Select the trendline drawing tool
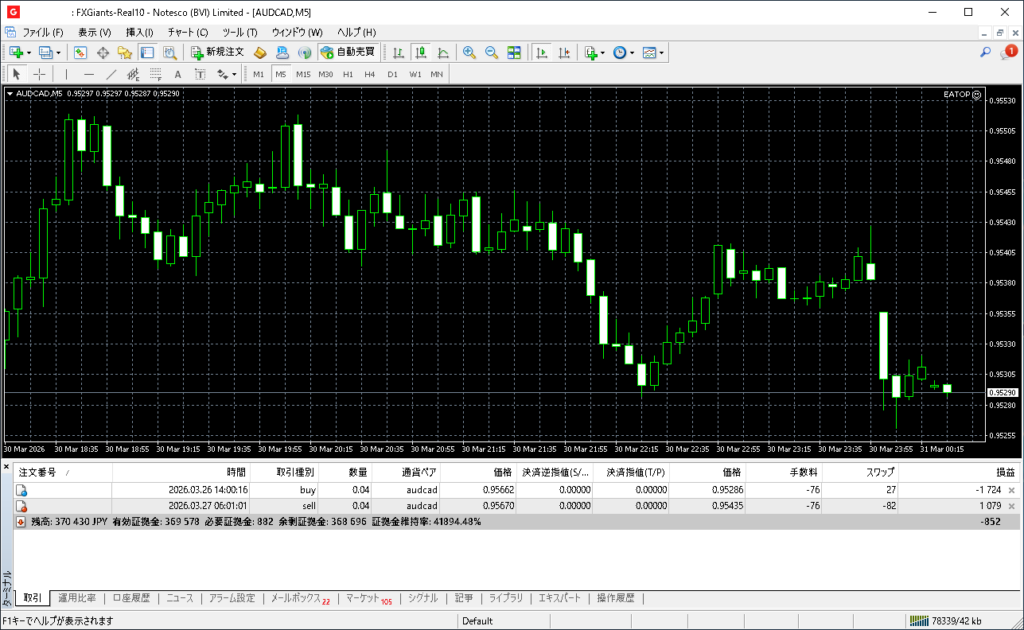The width and height of the screenshot is (1024, 630). pyautogui.click(x=111, y=74)
